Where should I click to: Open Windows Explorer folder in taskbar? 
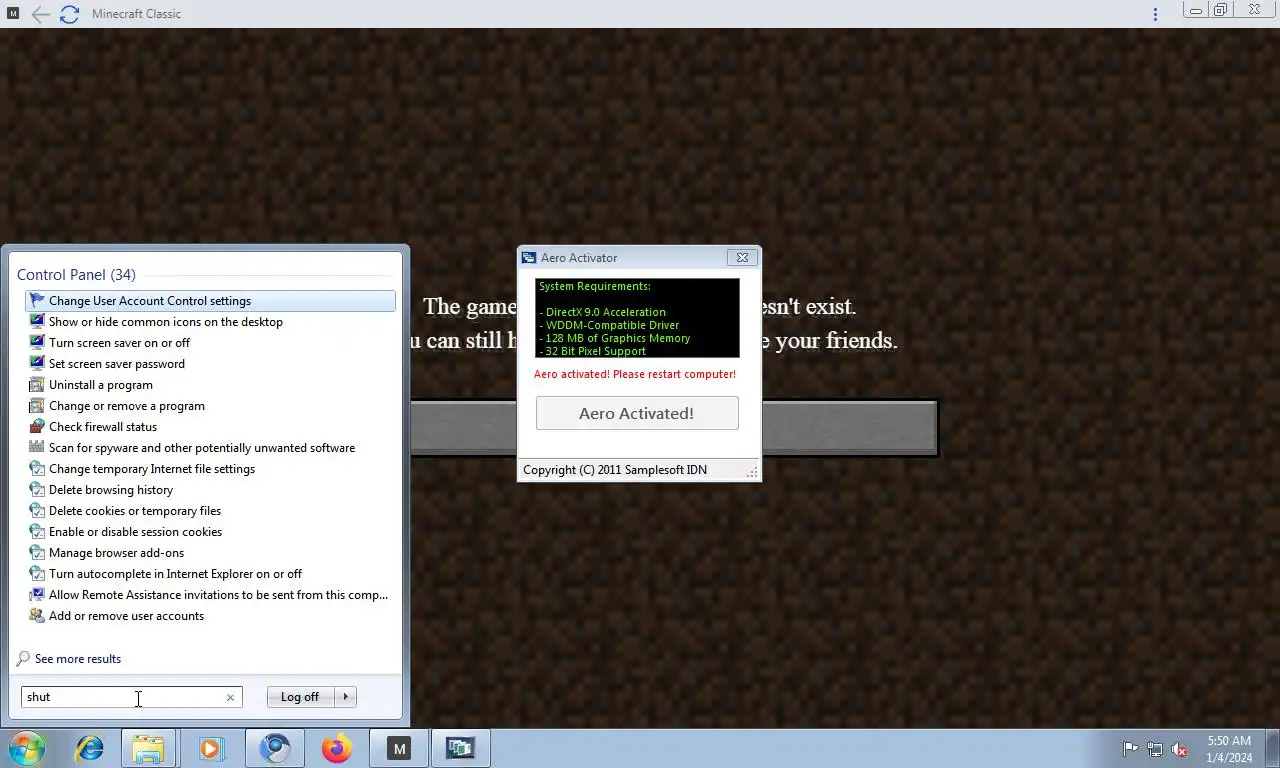(x=148, y=748)
